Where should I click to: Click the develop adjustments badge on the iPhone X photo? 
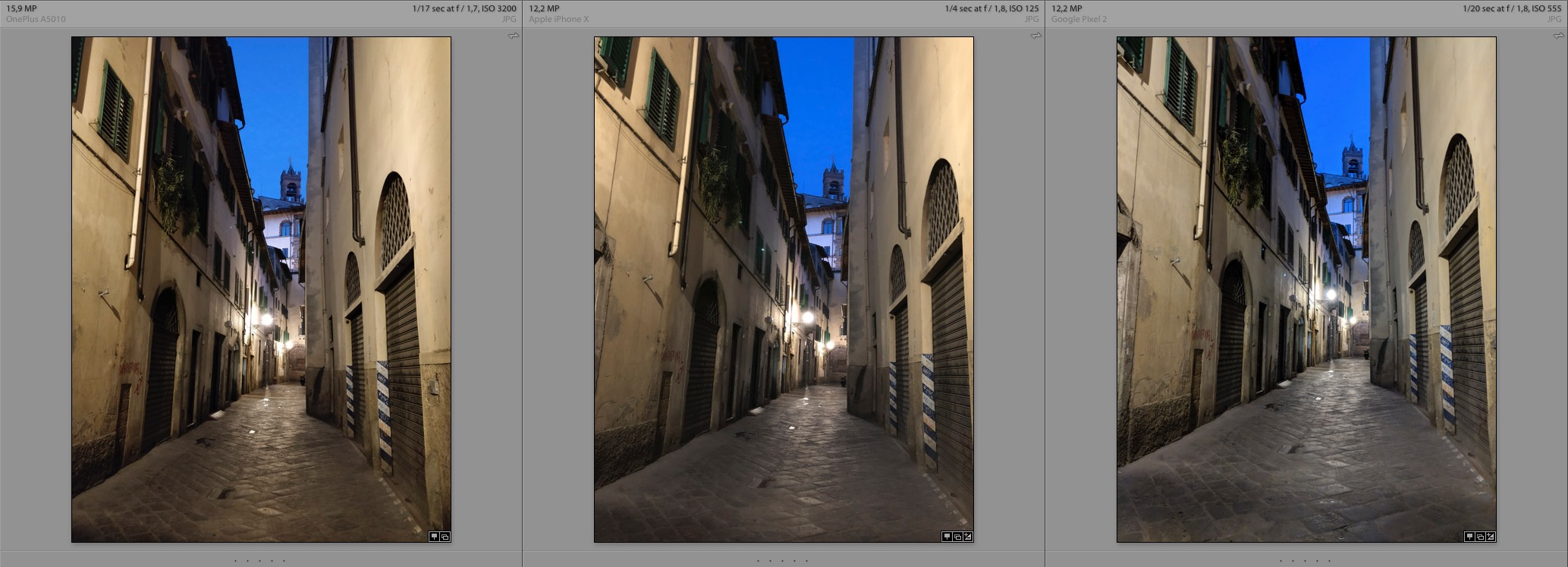coord(968,537)
